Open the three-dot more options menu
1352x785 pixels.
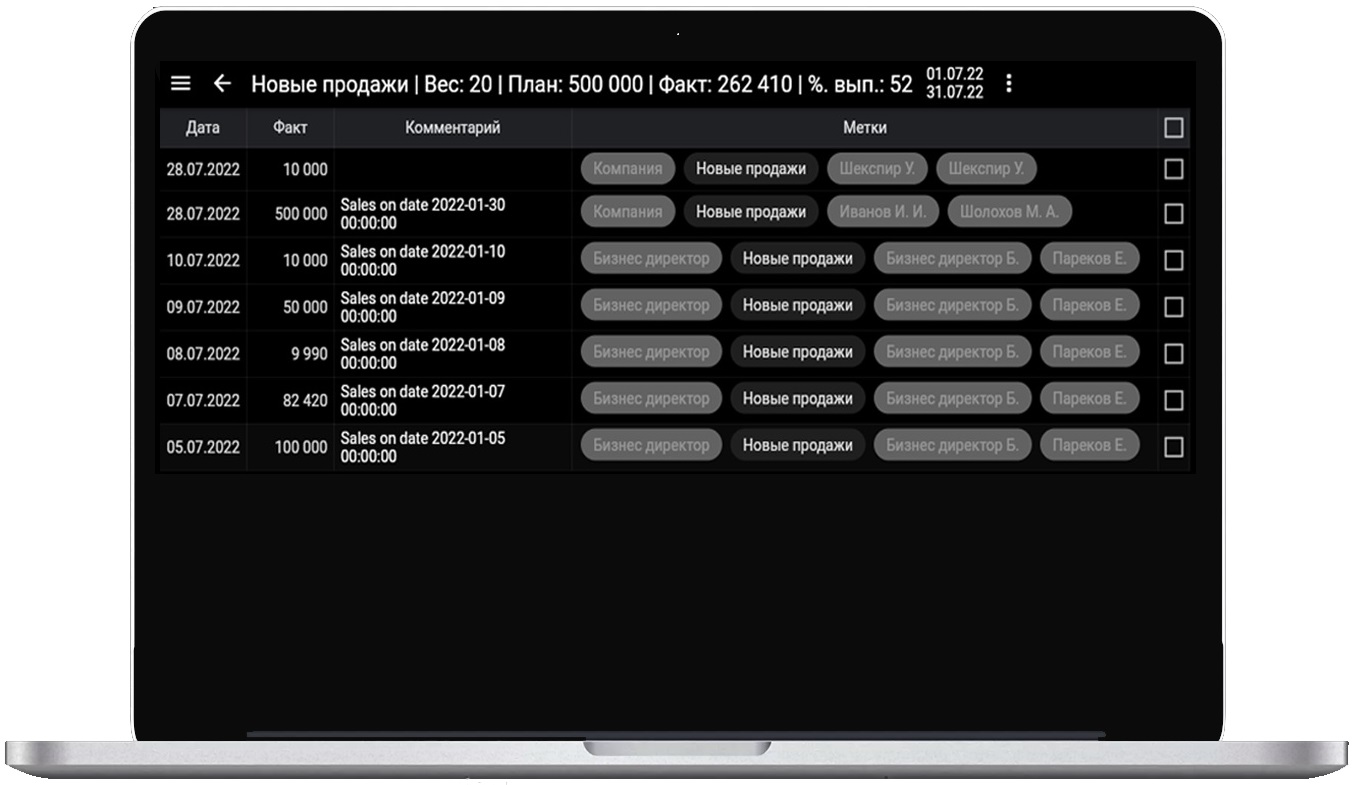click(x=1008, y=84)
